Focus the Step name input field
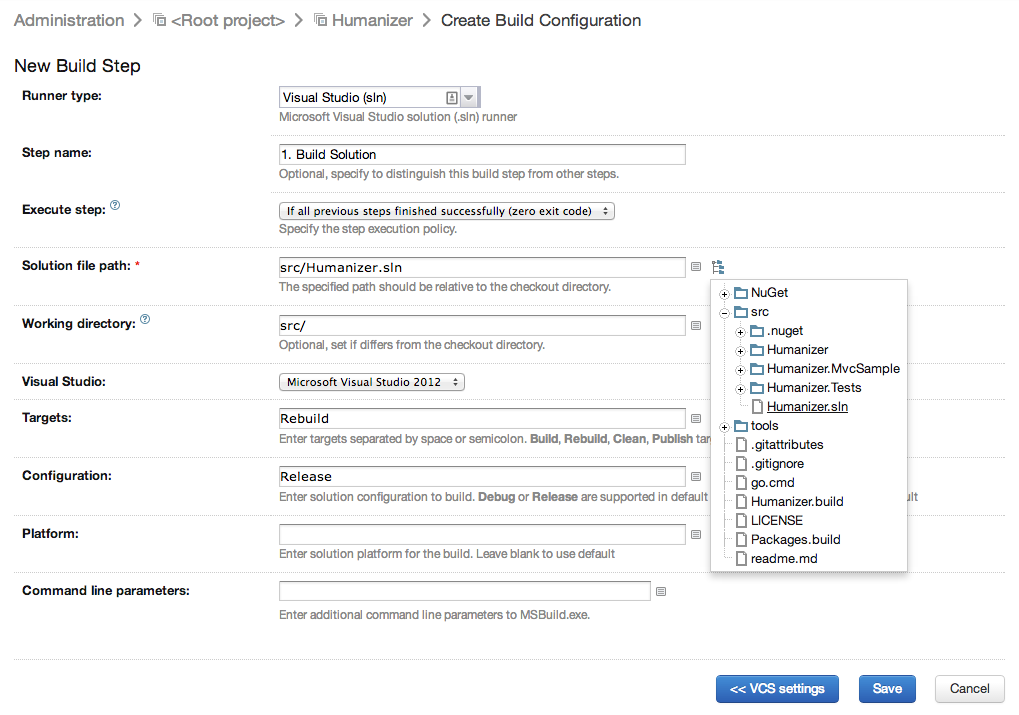The image size is (1019, 715). pos(482,155)
